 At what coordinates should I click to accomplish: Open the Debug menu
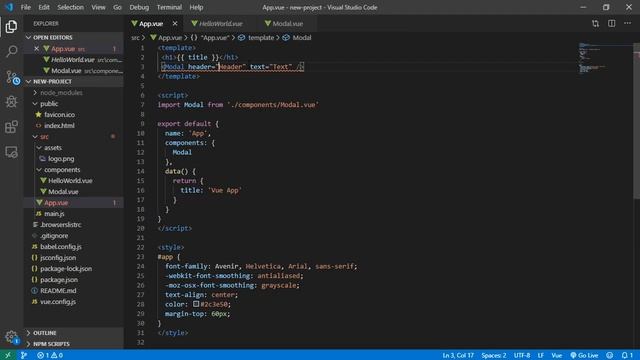coord(139,7)
